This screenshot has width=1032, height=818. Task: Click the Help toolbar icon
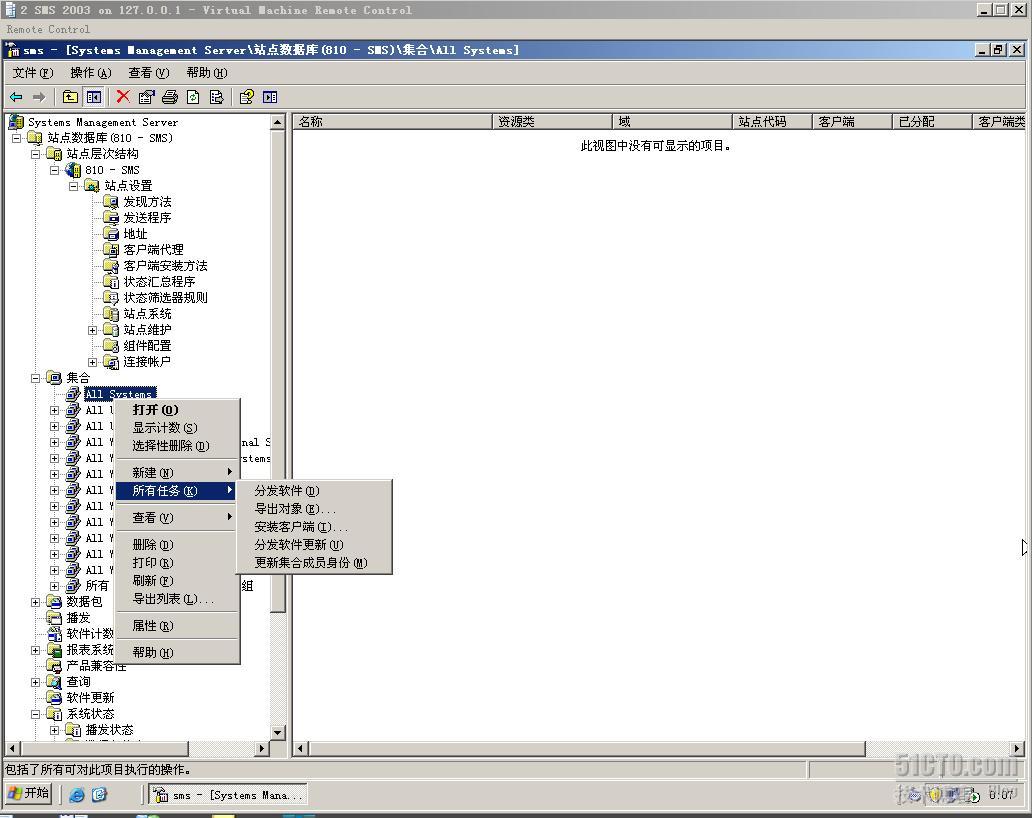click(246, 97)
